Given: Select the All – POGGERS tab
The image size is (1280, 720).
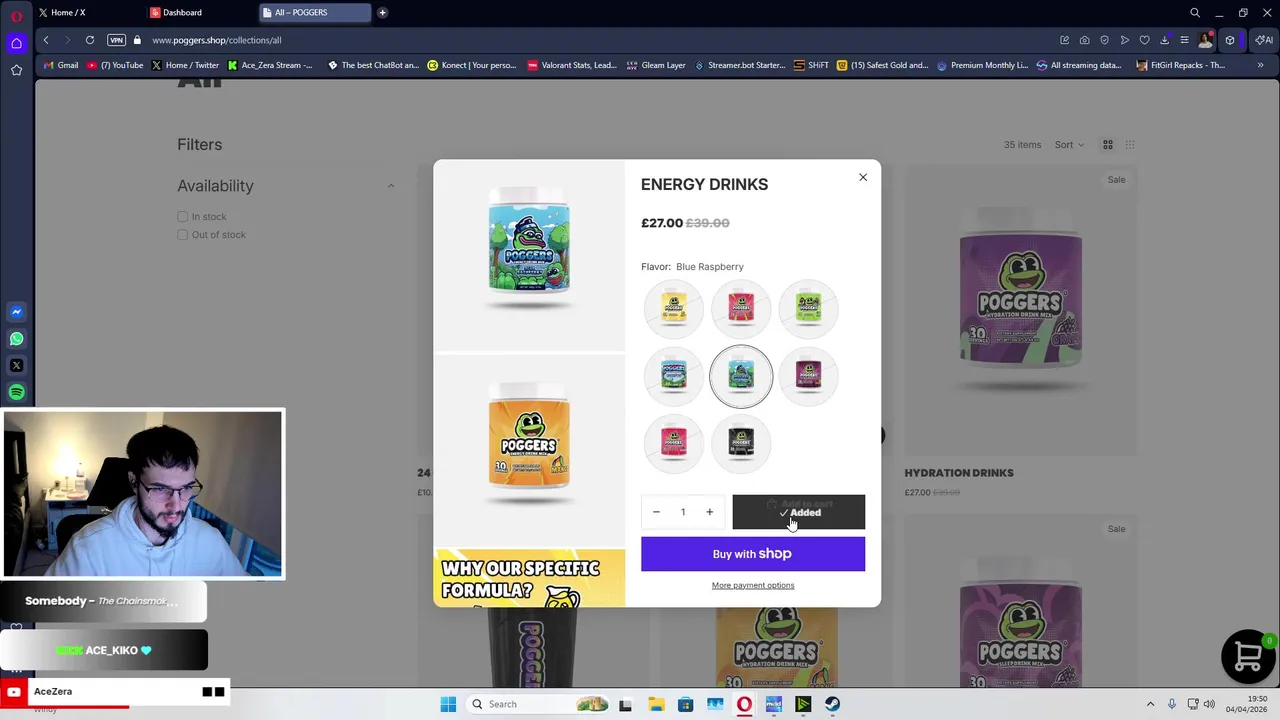Looking at the screenshot, I should [x=315, y=13].
